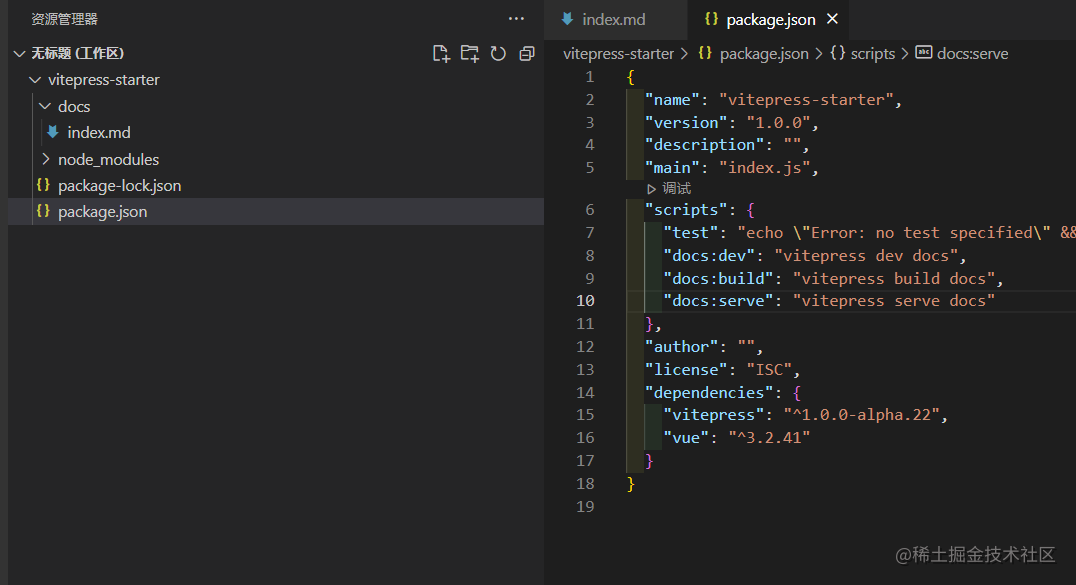This screenshot has height=585, width=1076.
Task: Click the "vitepress build docs" value
Action: pyautogui.click(x=894, y=279)
